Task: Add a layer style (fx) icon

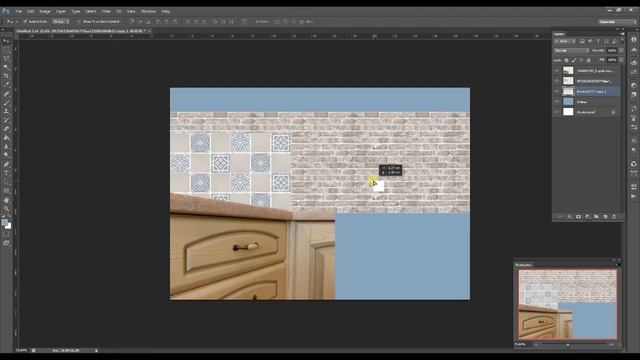Action: (x=569, y=217)
